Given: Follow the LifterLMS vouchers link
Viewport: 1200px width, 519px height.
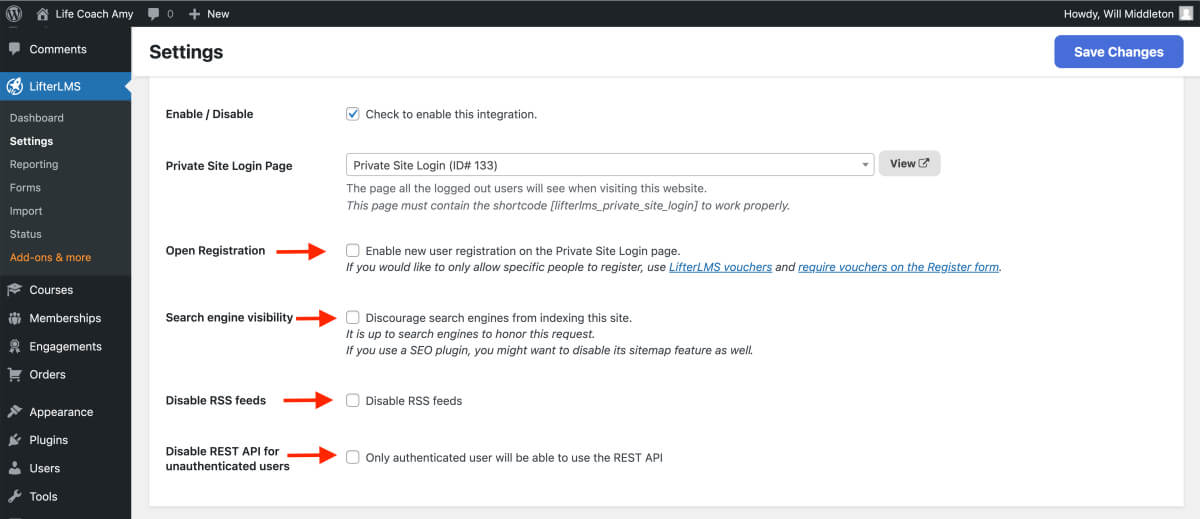Looking at the screenshot, I should (x=720, y=267).
